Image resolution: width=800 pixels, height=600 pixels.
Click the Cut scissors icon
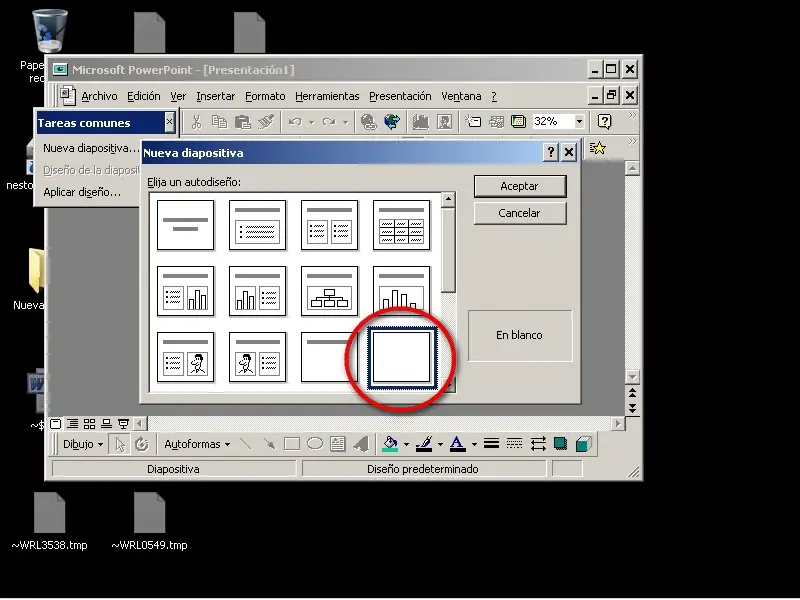pyautogui.click(x=196, y=121)
